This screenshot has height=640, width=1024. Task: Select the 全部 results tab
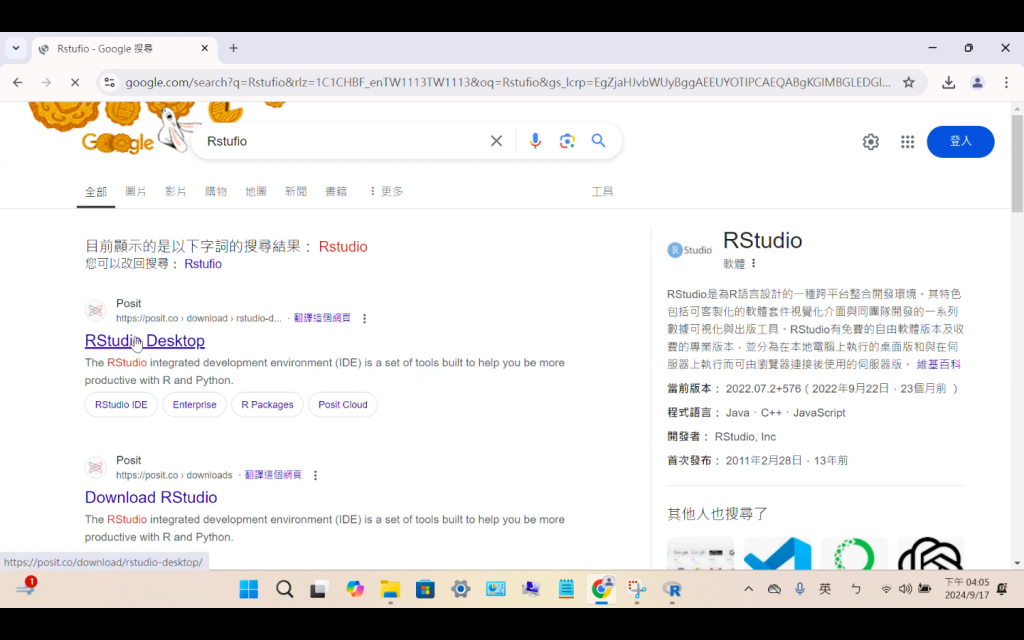tap(96, 192)
